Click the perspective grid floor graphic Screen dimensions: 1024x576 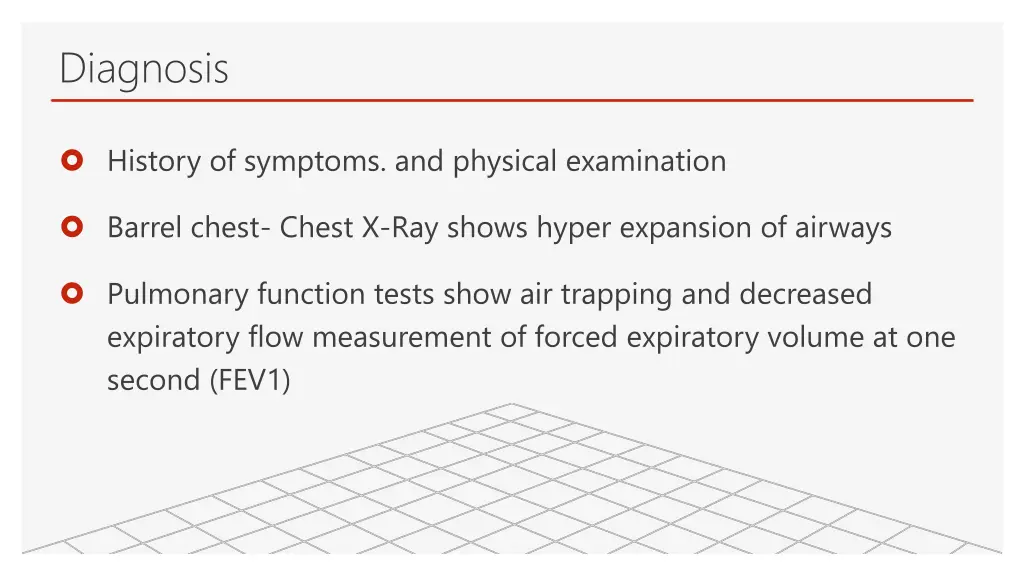[512, 483]
